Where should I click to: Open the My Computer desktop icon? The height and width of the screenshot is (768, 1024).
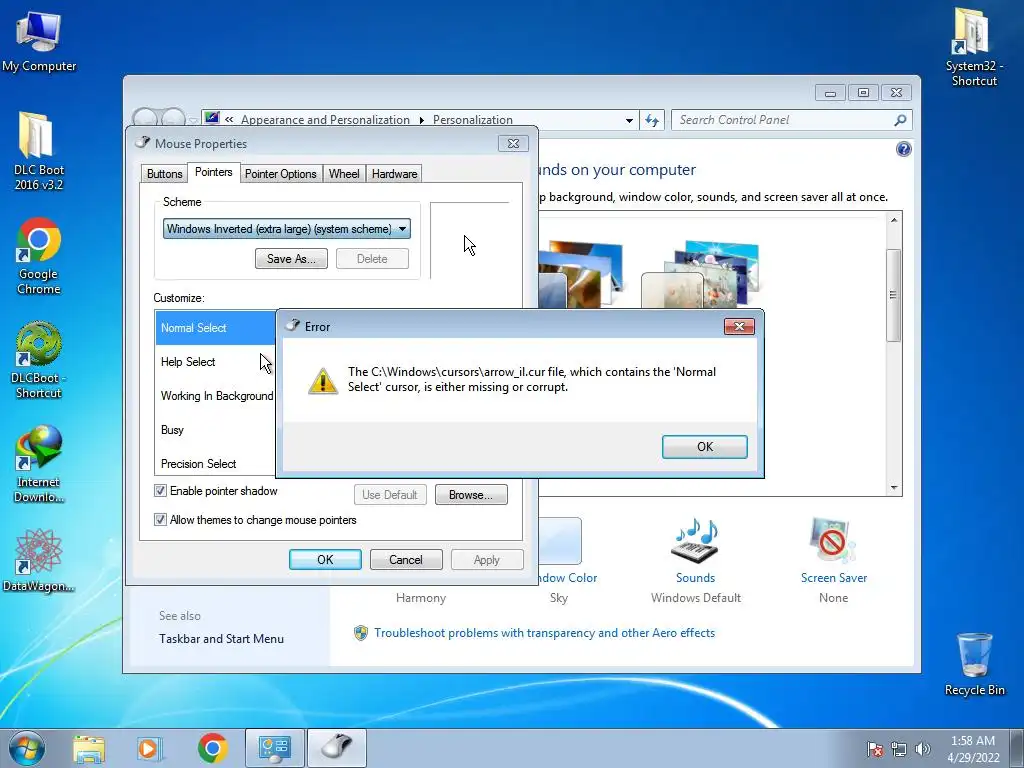click(39, 42)
